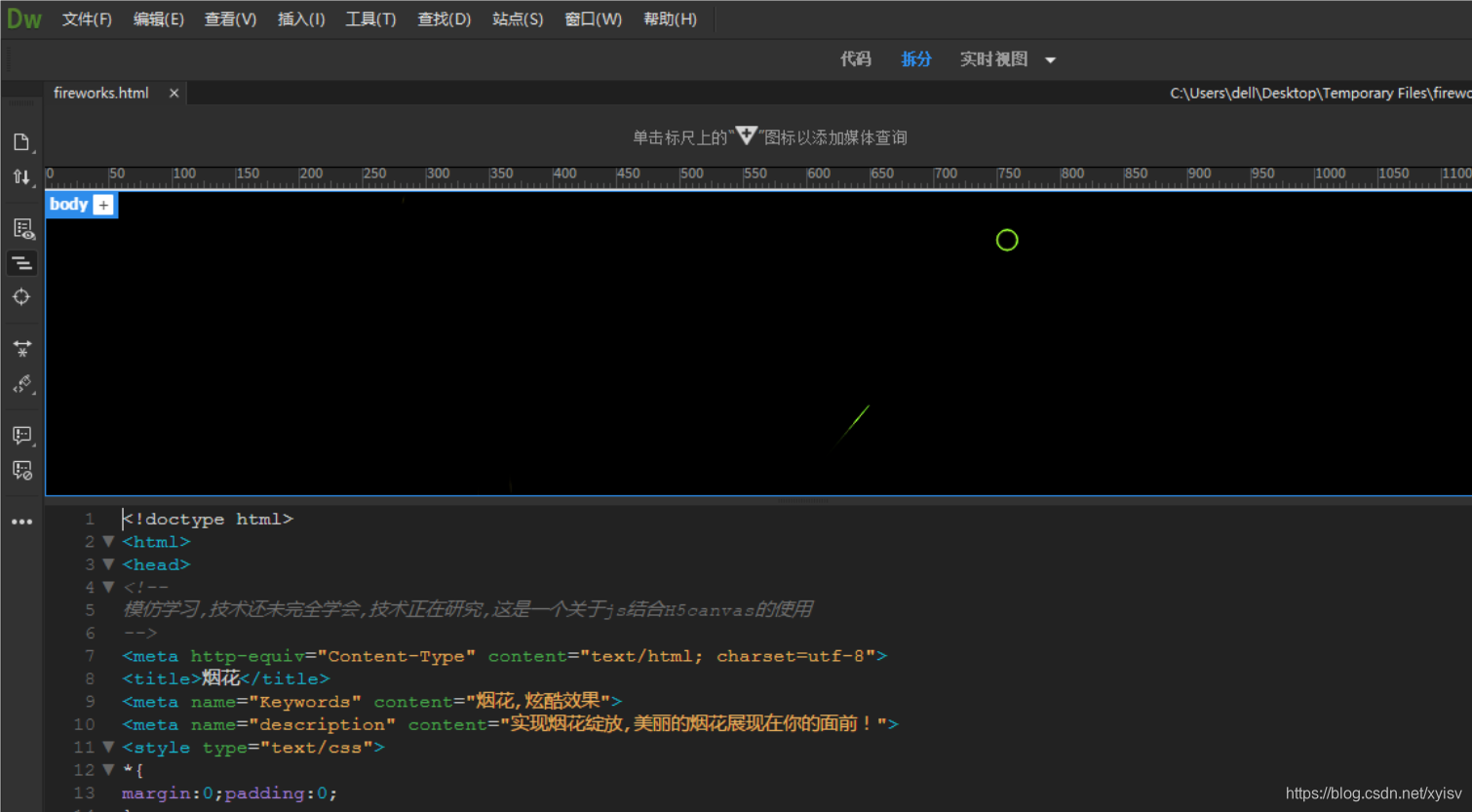Toggle the indented lines format icon
Image resolution: width=1472 pixels, height=812 pixels.
[x=21, y=263]
